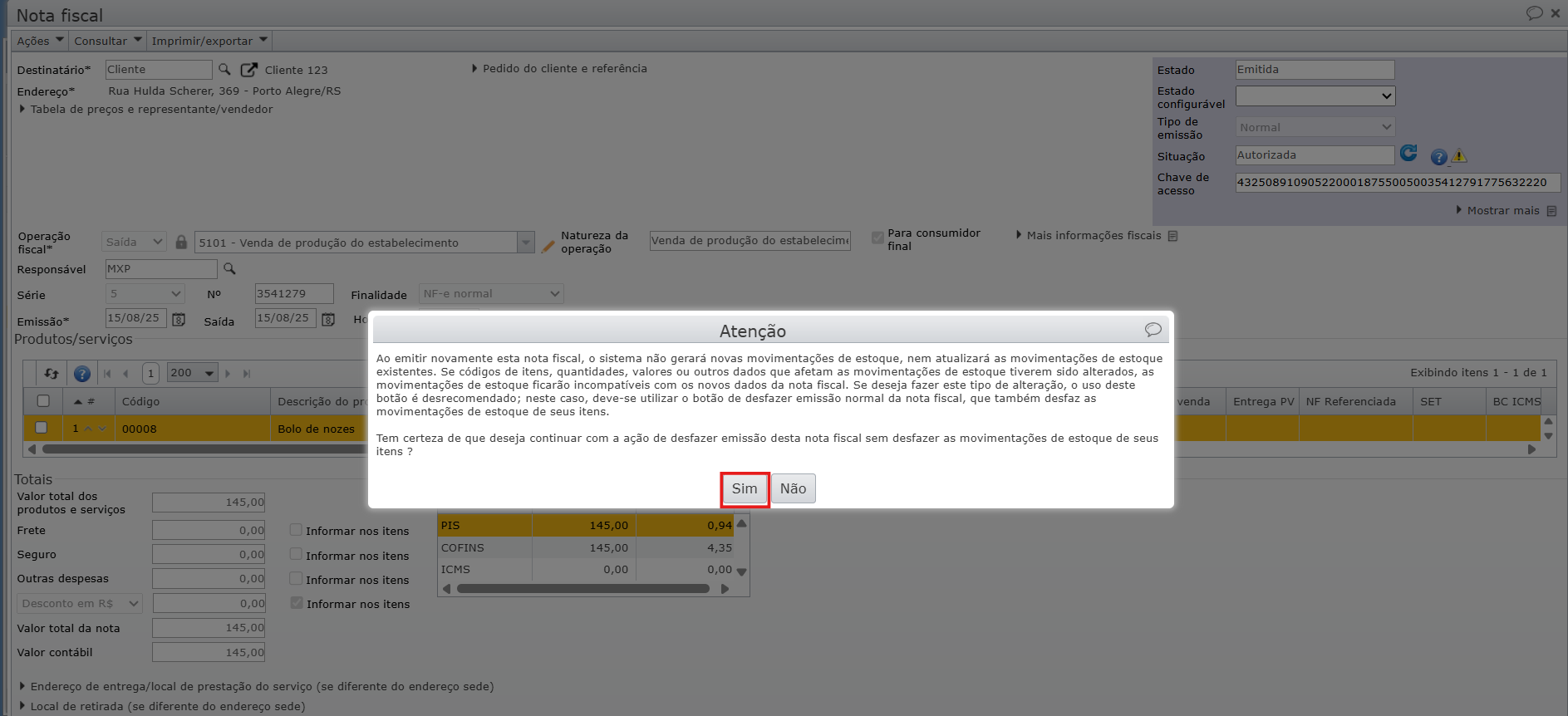Expand Local de retirada section

pos(162,706)
